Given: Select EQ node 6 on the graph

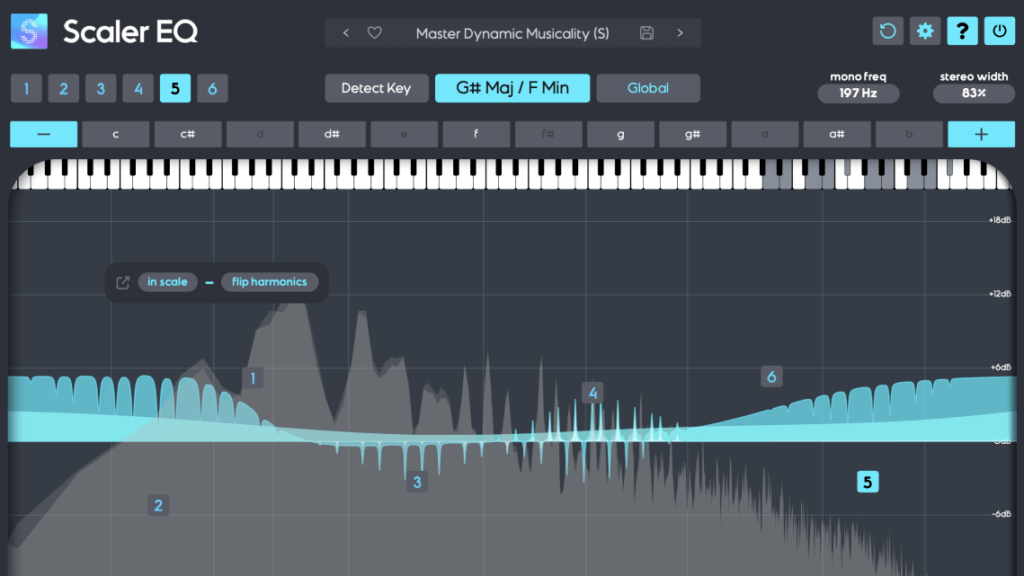Looking at the screenshot, I should 772,377.
